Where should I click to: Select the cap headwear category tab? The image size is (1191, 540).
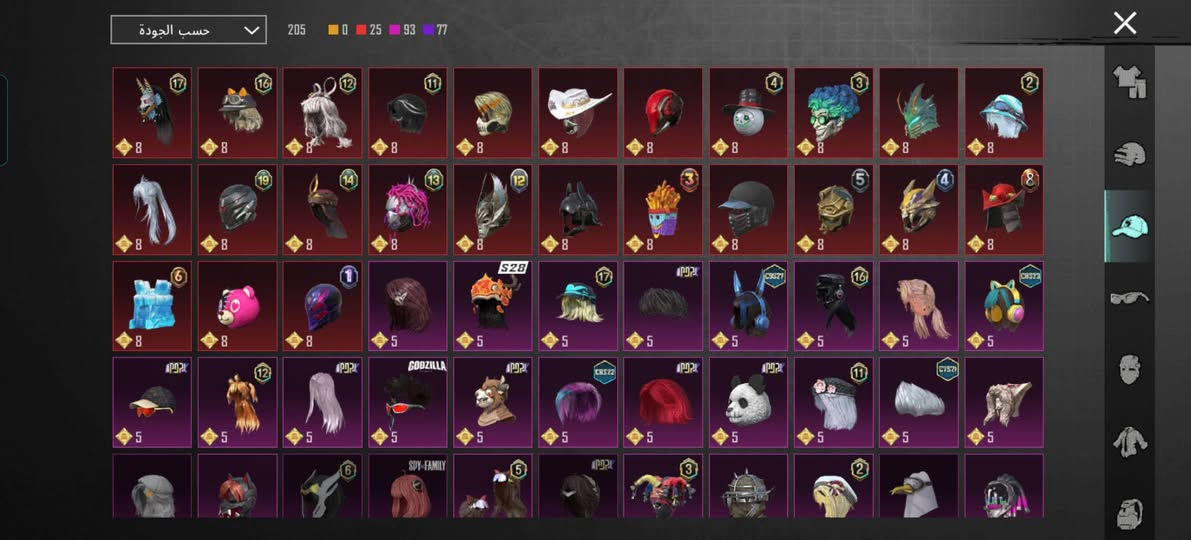[x=1129, y=226]
